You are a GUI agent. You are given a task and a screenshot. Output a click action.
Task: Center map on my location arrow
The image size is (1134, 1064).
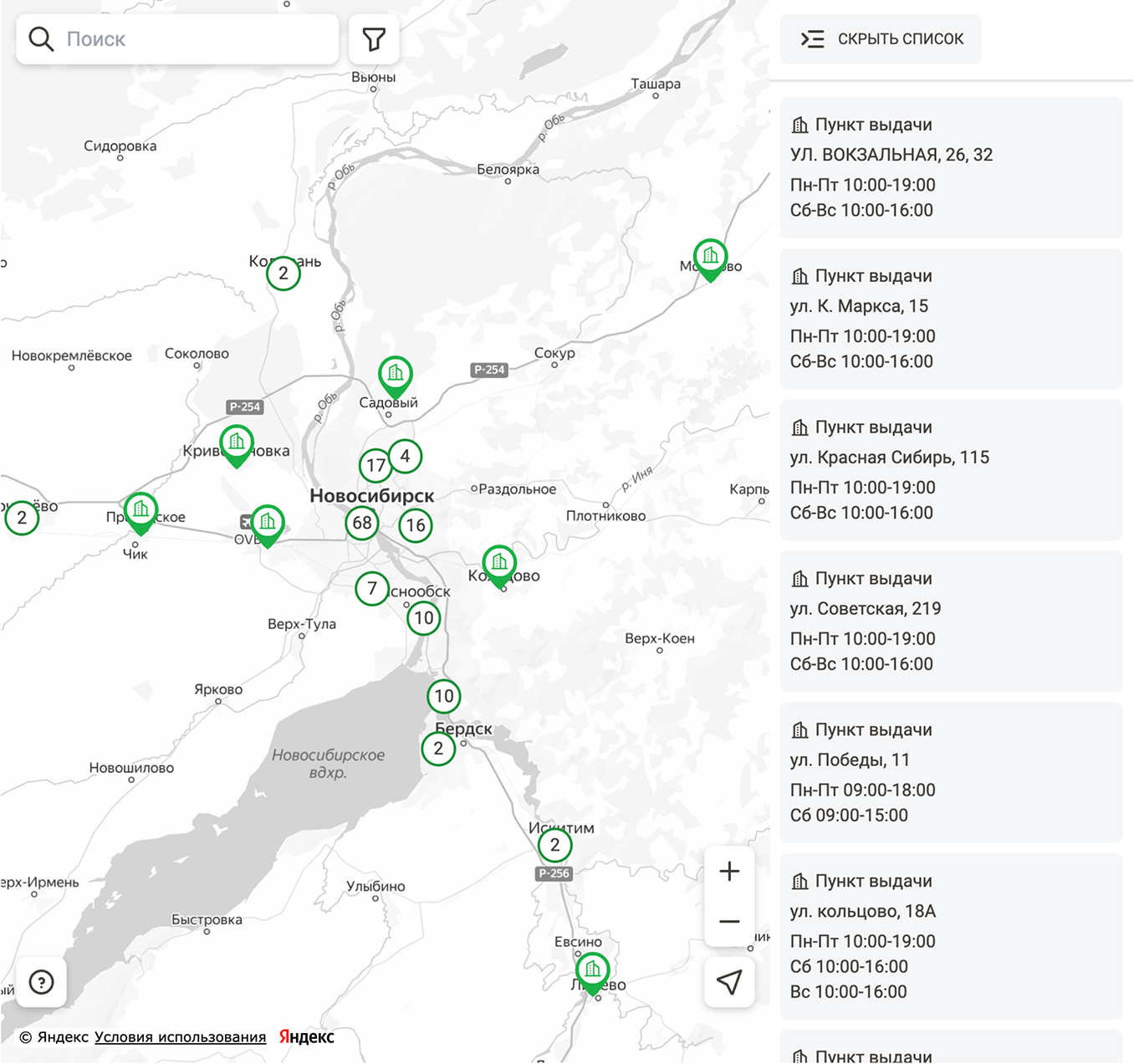tap(729, 982)
